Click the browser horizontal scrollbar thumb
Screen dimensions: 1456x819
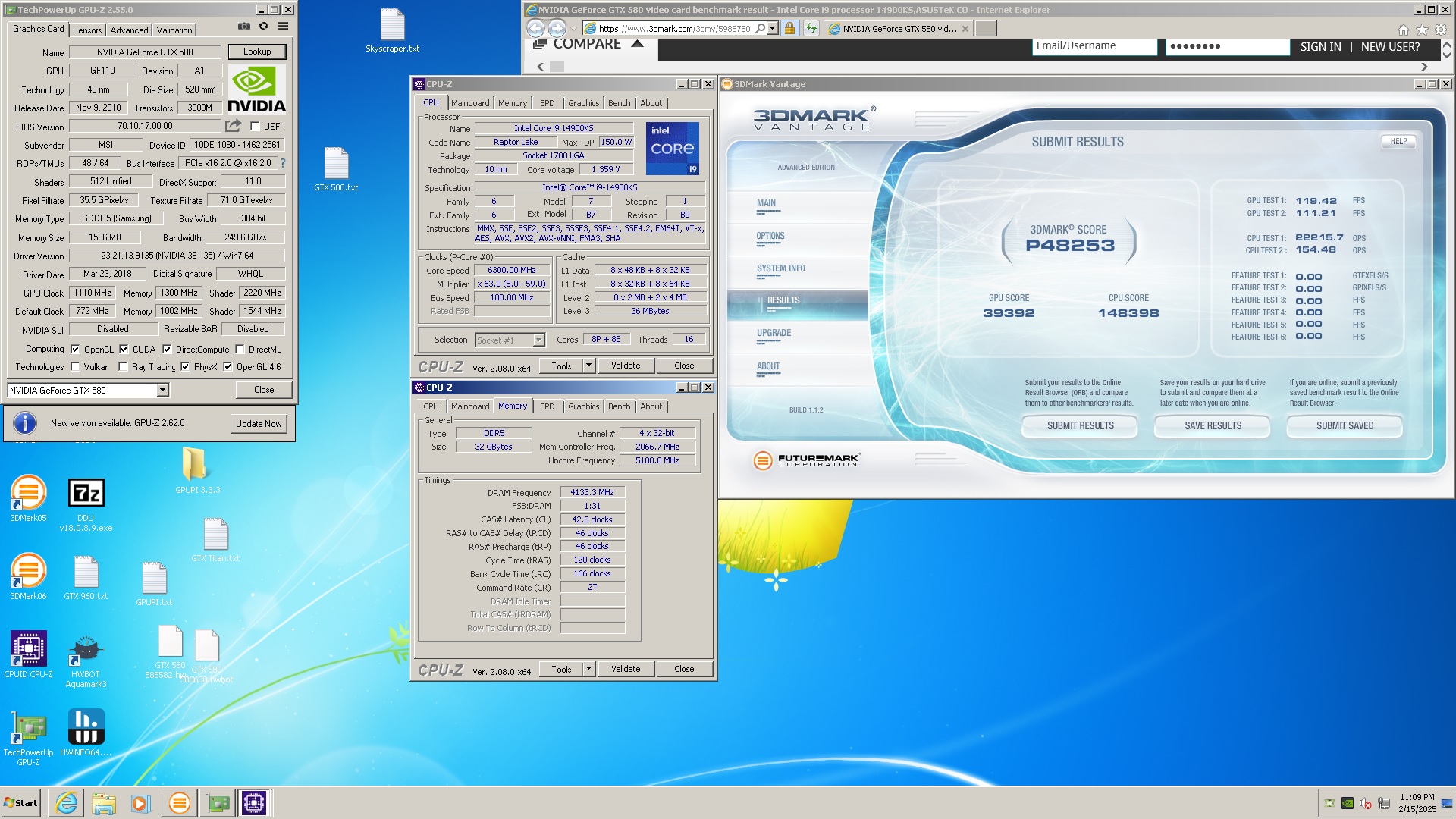[x=557, y=67]
